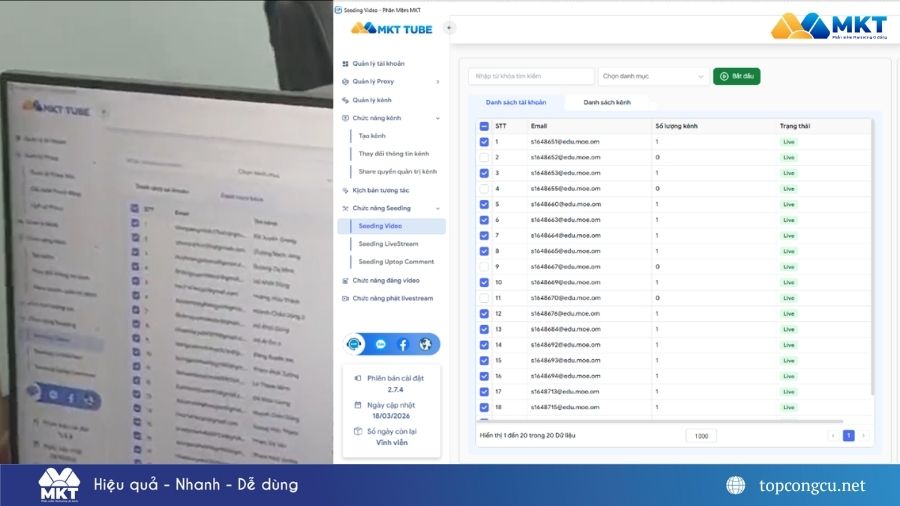Switch to Danh sách kênh tab

tap(607, 102)
